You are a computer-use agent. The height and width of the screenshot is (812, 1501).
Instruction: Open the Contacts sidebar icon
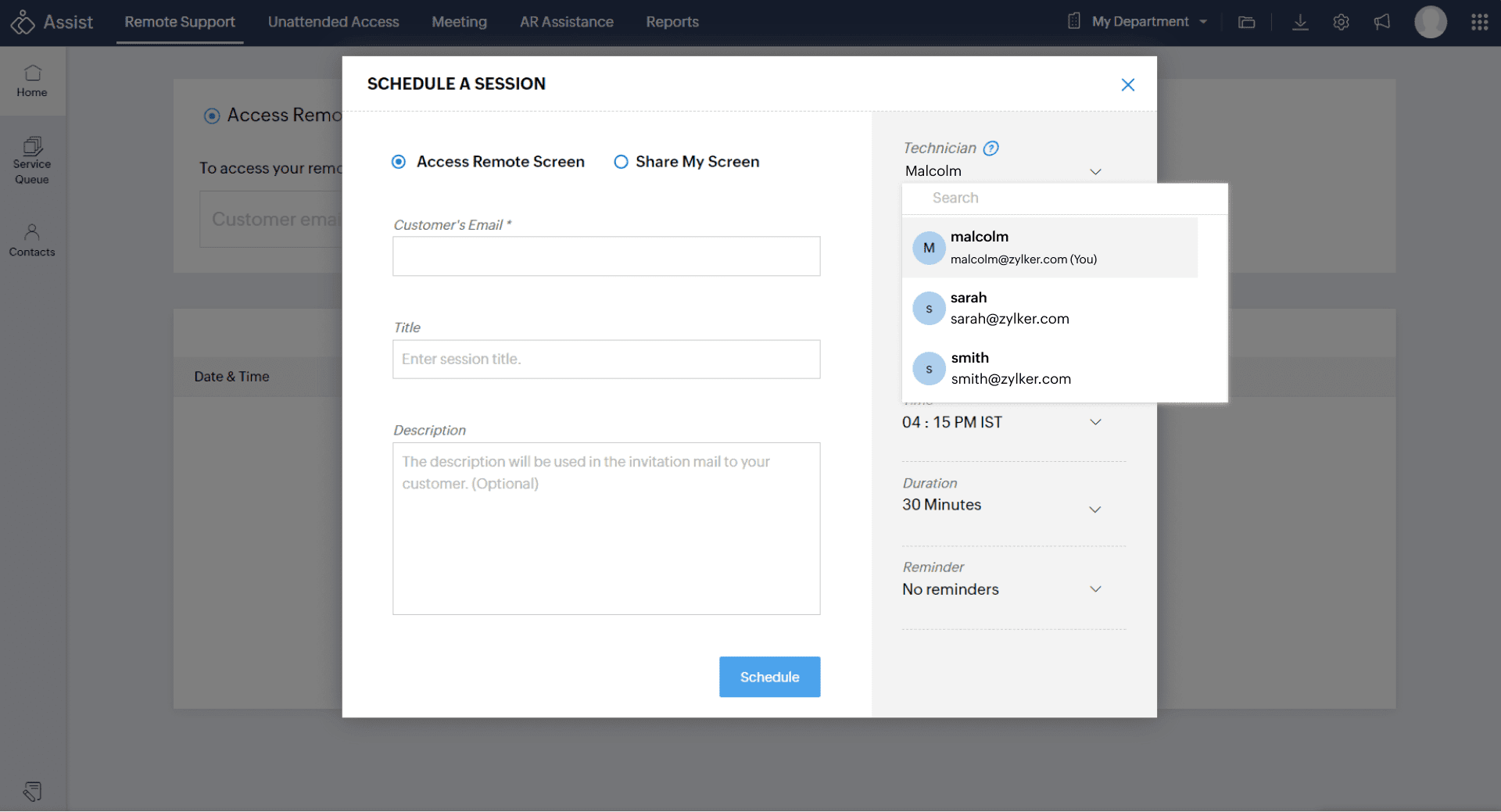pyautogui.click(x=32, y=240)
